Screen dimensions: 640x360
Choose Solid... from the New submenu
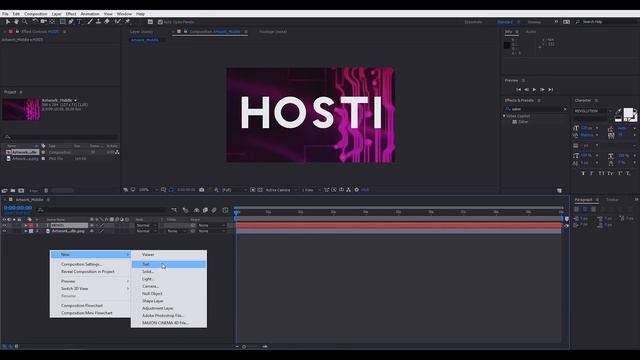[x=169, y=272]
